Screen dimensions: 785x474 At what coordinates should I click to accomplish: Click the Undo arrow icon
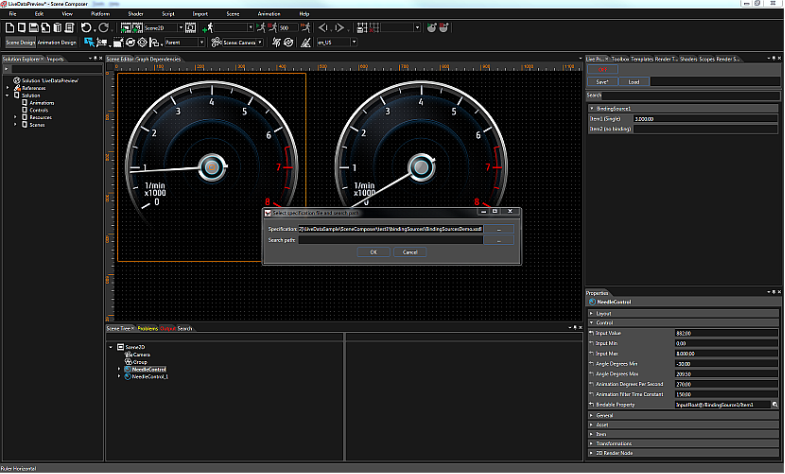pos(86,28)
